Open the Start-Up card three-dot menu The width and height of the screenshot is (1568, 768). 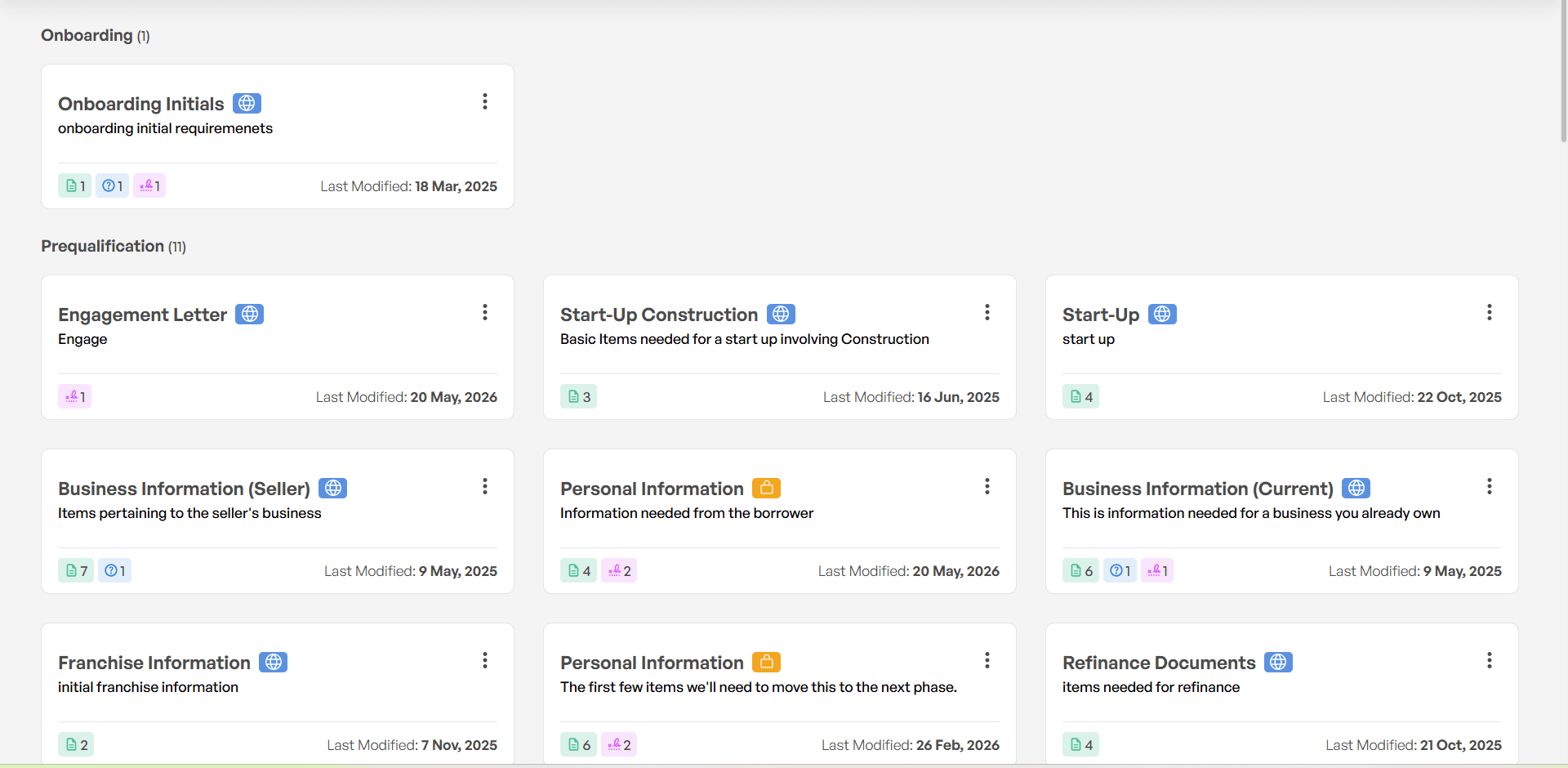coord(1490,312)
